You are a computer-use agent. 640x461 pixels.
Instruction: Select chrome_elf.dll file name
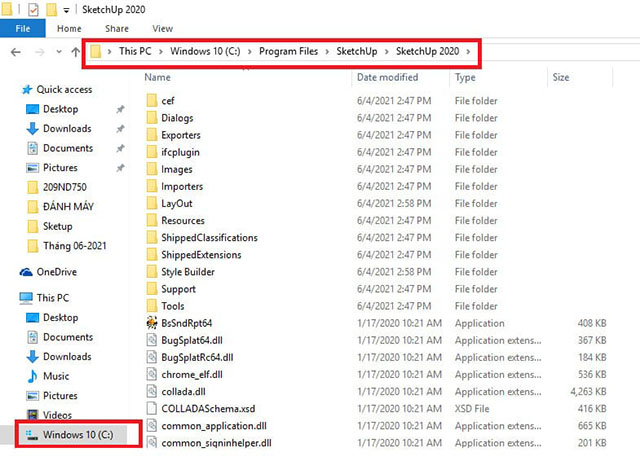(192, 375)
